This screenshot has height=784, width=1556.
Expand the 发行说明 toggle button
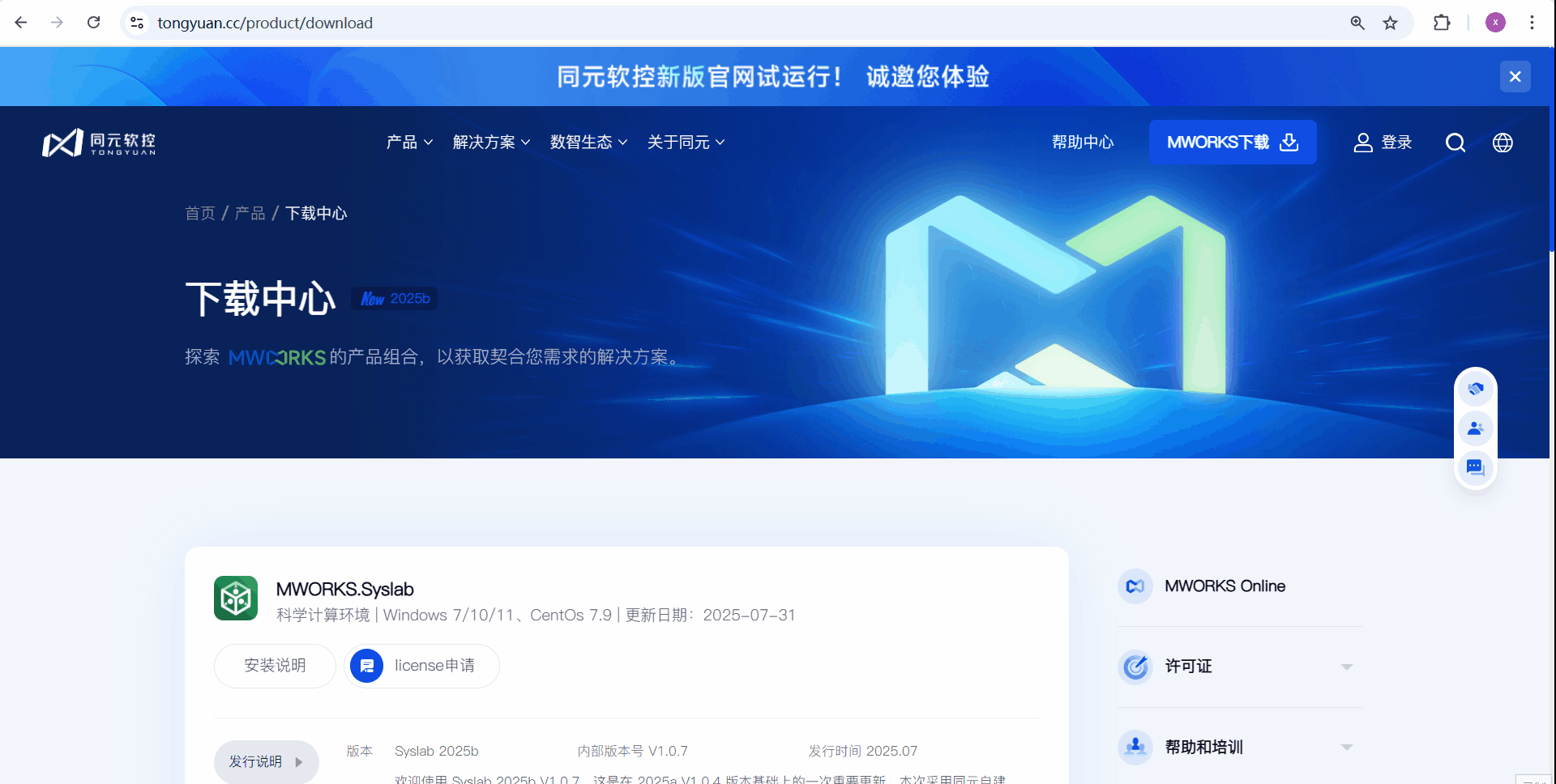point(266,762)
